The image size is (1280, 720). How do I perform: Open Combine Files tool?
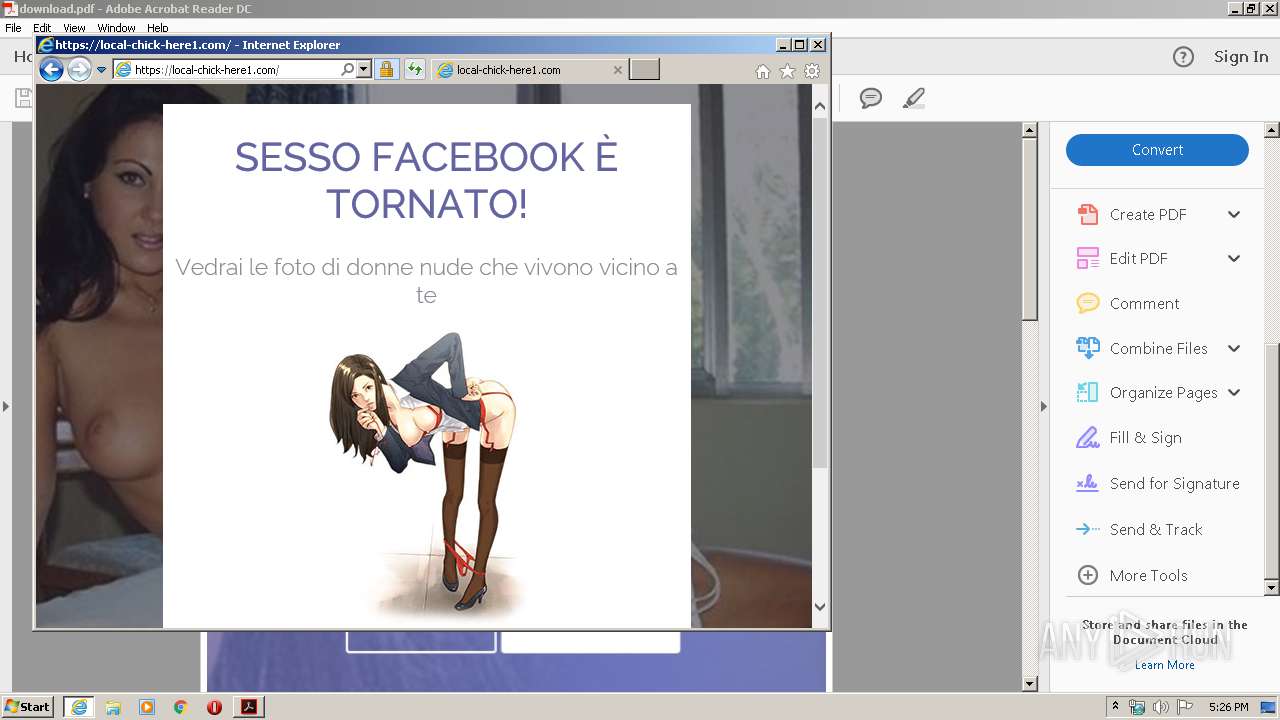pos(1158,348)
